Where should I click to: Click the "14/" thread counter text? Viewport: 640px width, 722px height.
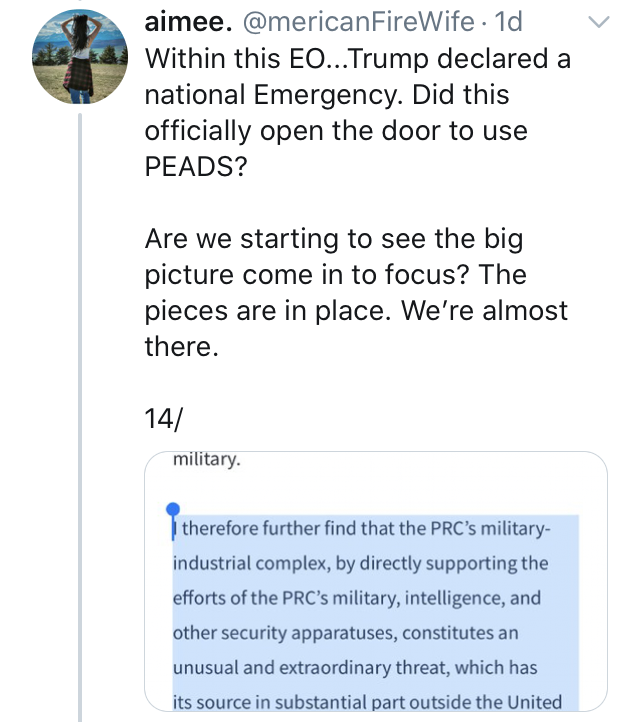(163, 420)
